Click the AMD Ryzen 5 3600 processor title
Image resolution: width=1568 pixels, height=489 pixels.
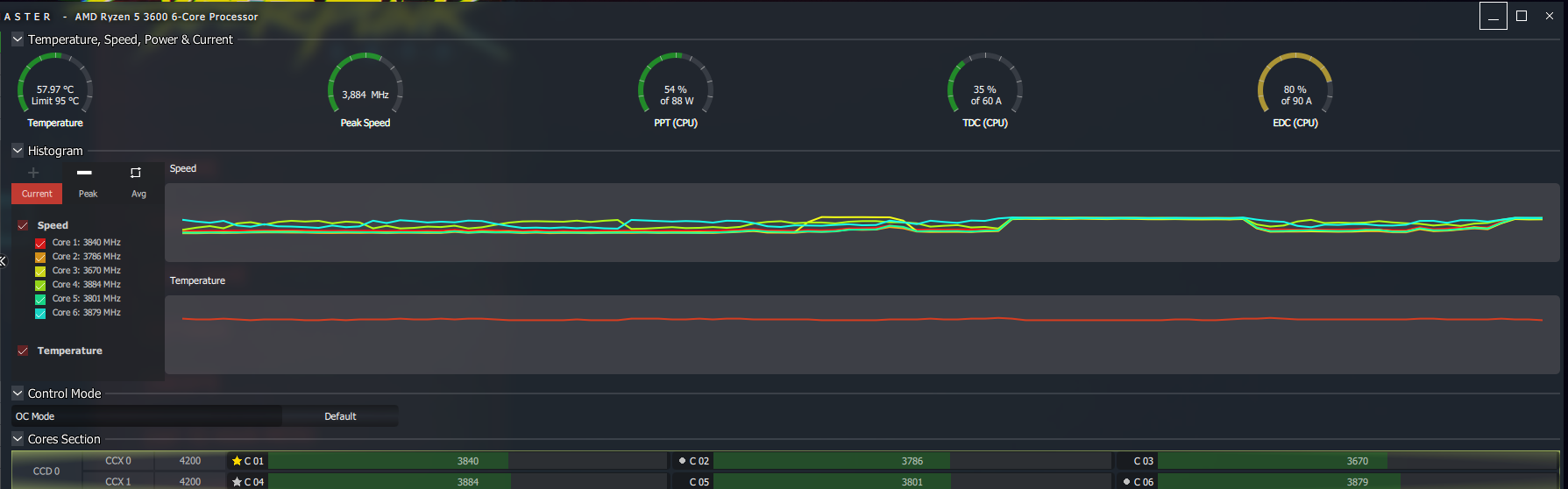(167, 17)
